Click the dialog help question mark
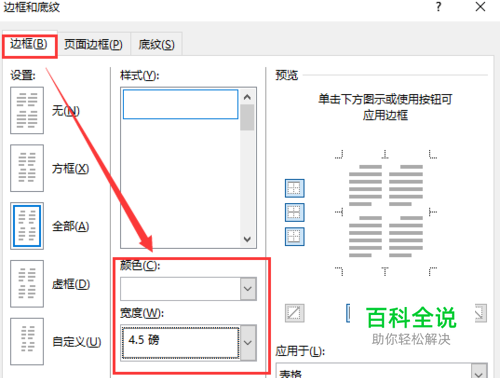Image resolution: width=500 pixels, height=378 pixels. click(438, 7)
